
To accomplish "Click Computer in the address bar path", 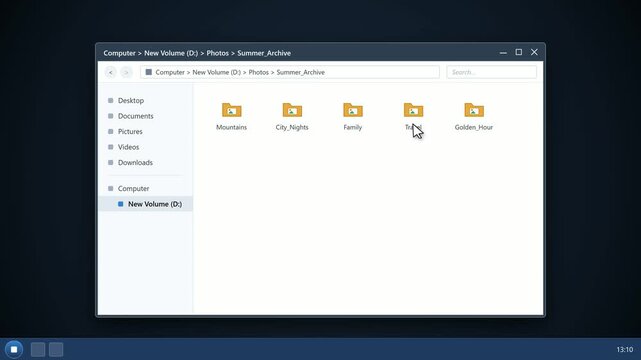I will tap(170, 72).
